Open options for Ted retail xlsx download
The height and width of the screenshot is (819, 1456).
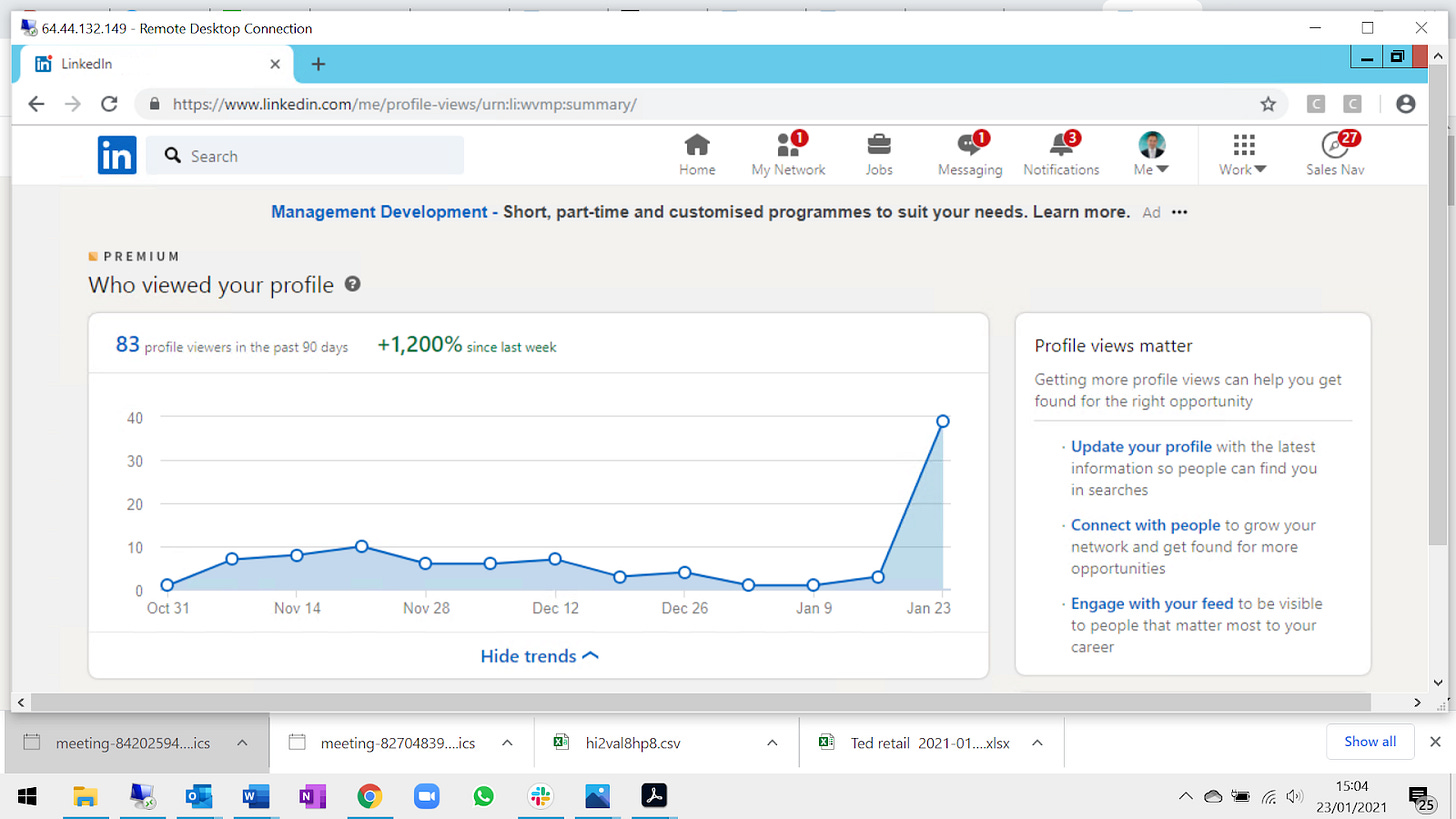[x=1037, y=742]
